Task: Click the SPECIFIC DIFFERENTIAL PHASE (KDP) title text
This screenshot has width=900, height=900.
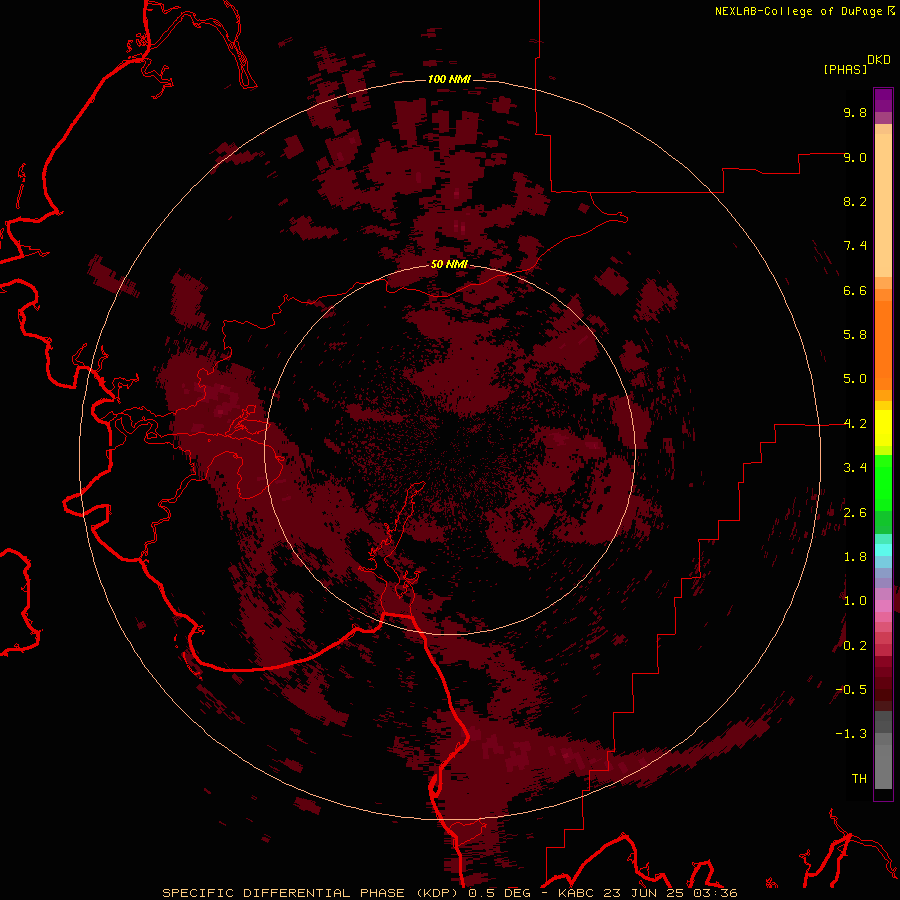Action: pos(311,893)
